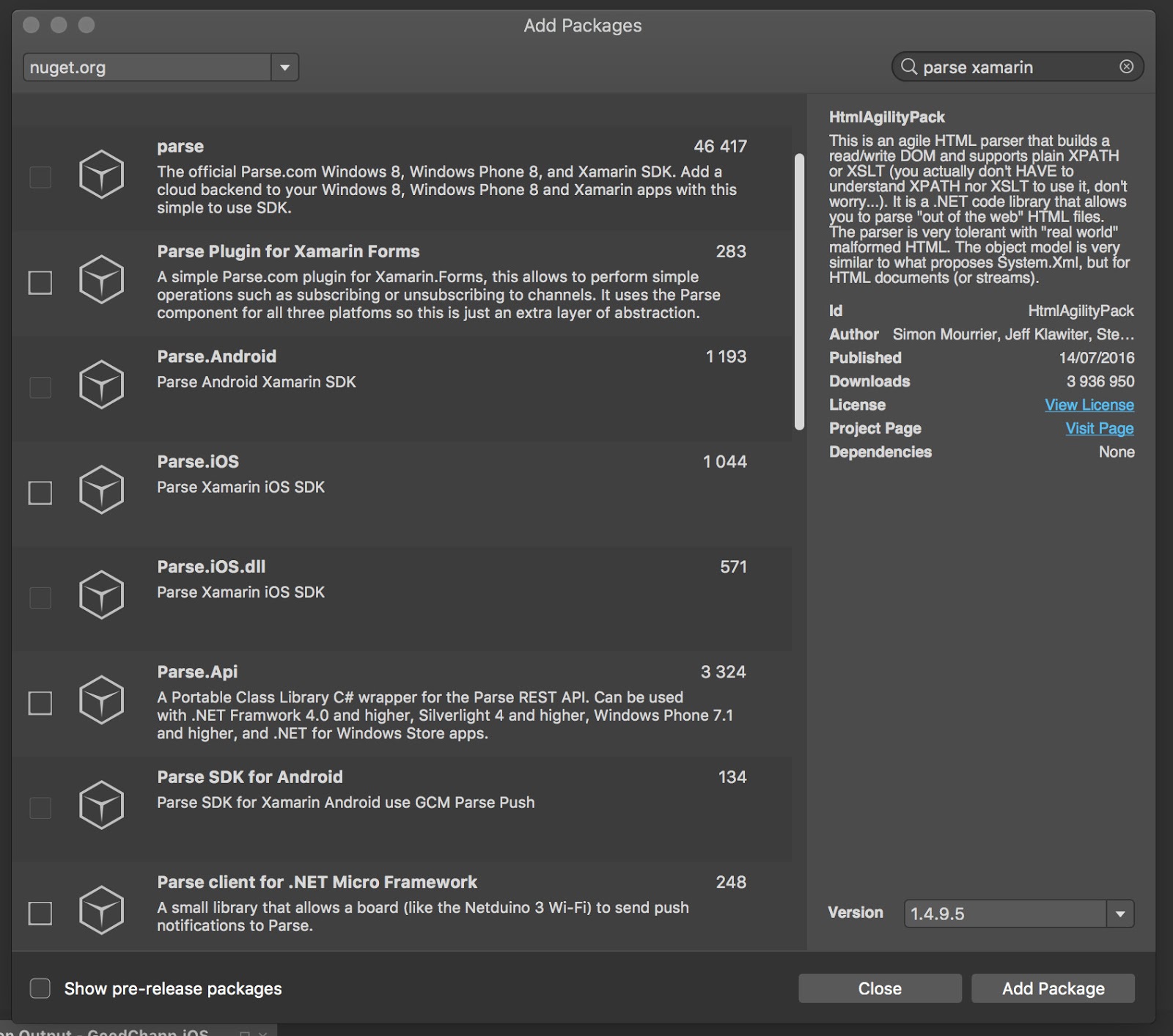Open the nuget.org source dropdown arrow

(x=284, y=67)
